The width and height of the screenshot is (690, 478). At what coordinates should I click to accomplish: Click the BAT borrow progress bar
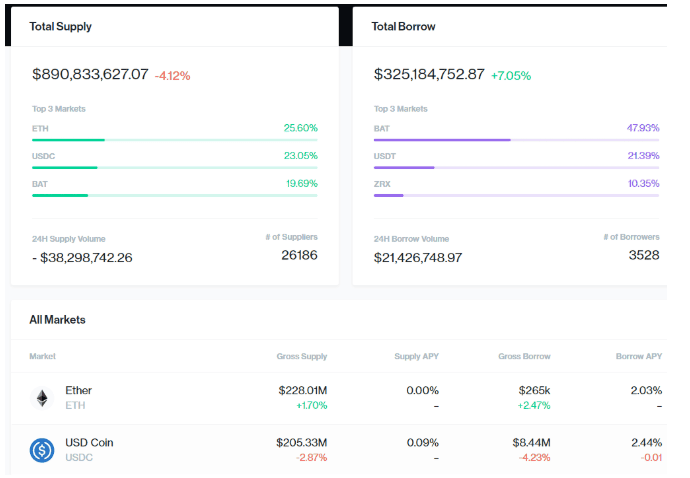tap(516, 140)
